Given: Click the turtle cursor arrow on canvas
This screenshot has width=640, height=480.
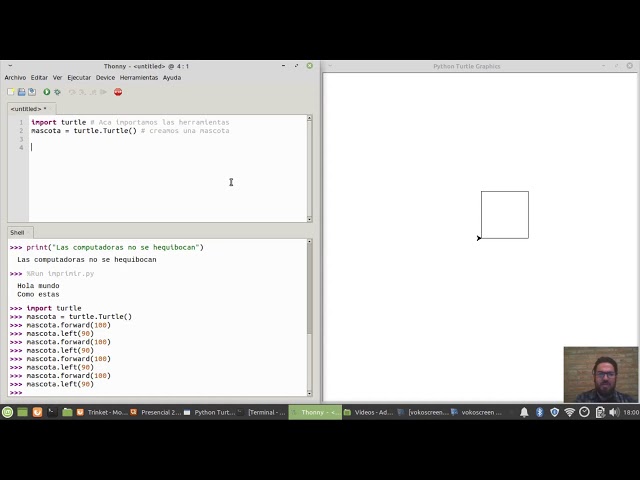Looking at the screenshot, I should [x=479, y=238].
